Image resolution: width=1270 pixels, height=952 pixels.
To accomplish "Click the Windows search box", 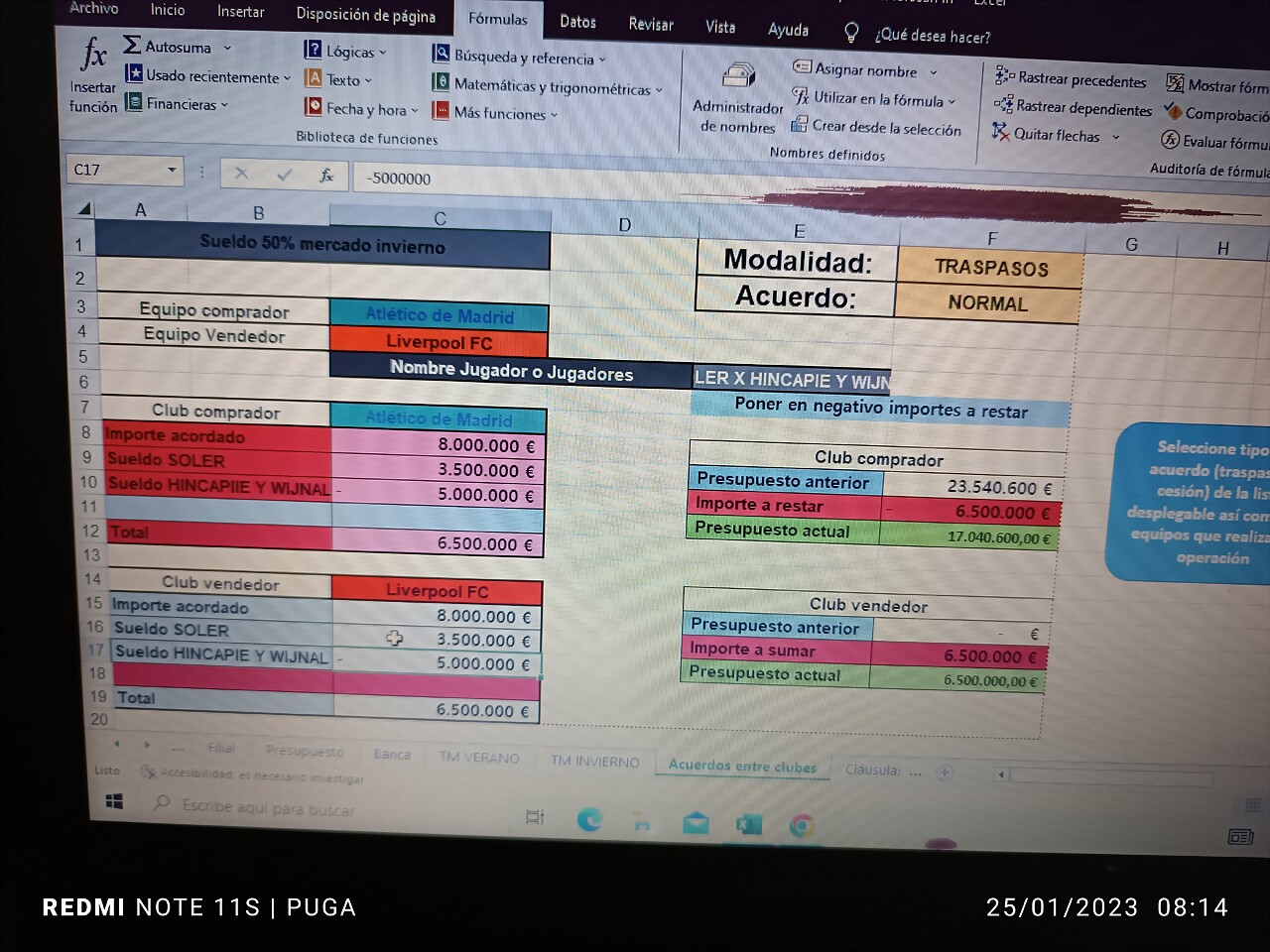I will tap(268, 808).
